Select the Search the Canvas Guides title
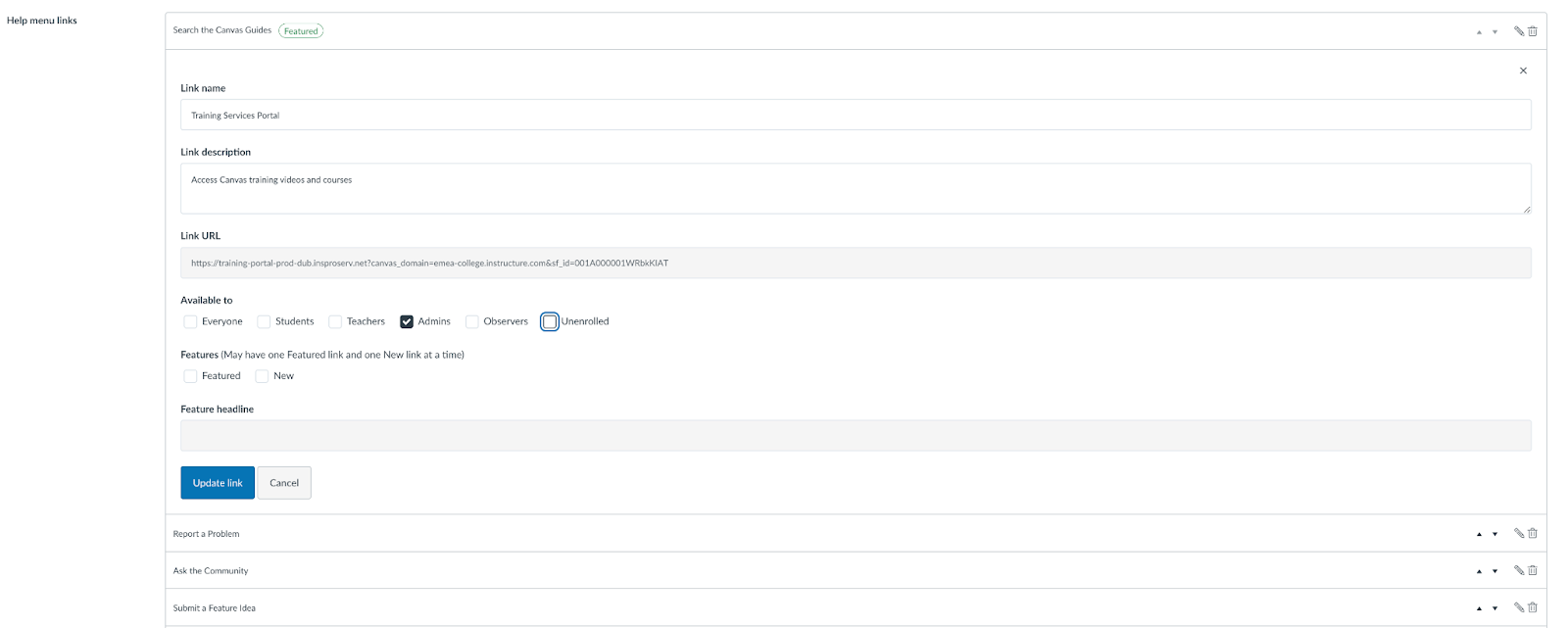1568x628 pixels. coord(222,30)
